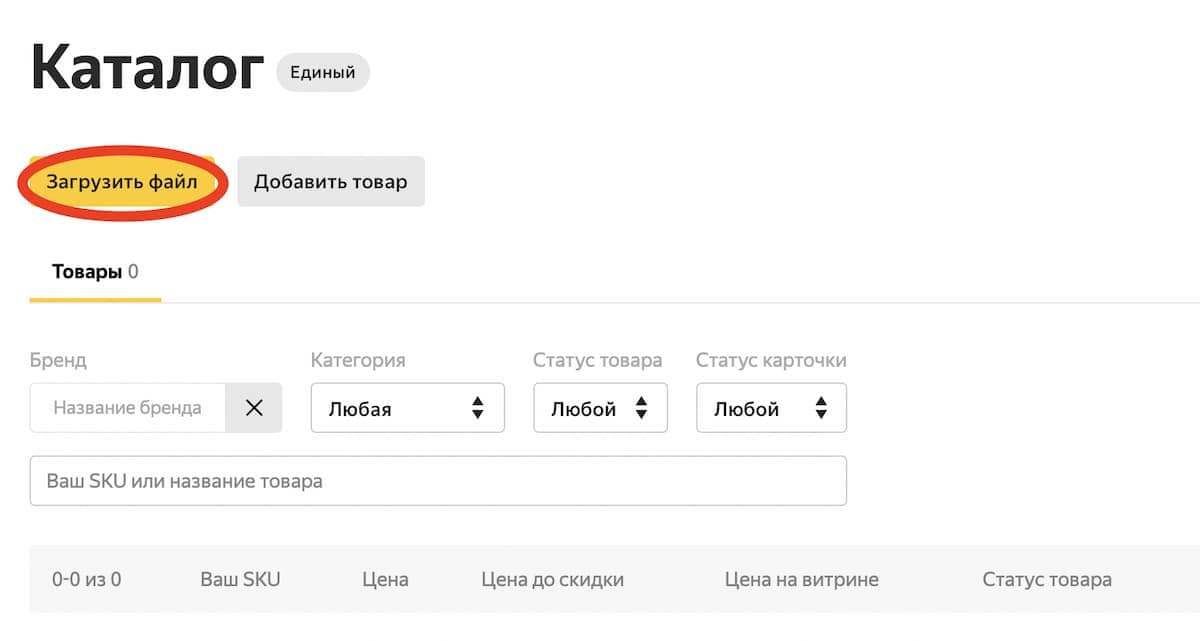Switch to the Товары tab
This screenshot has width=1200, height=641.
tap(94, 270)
